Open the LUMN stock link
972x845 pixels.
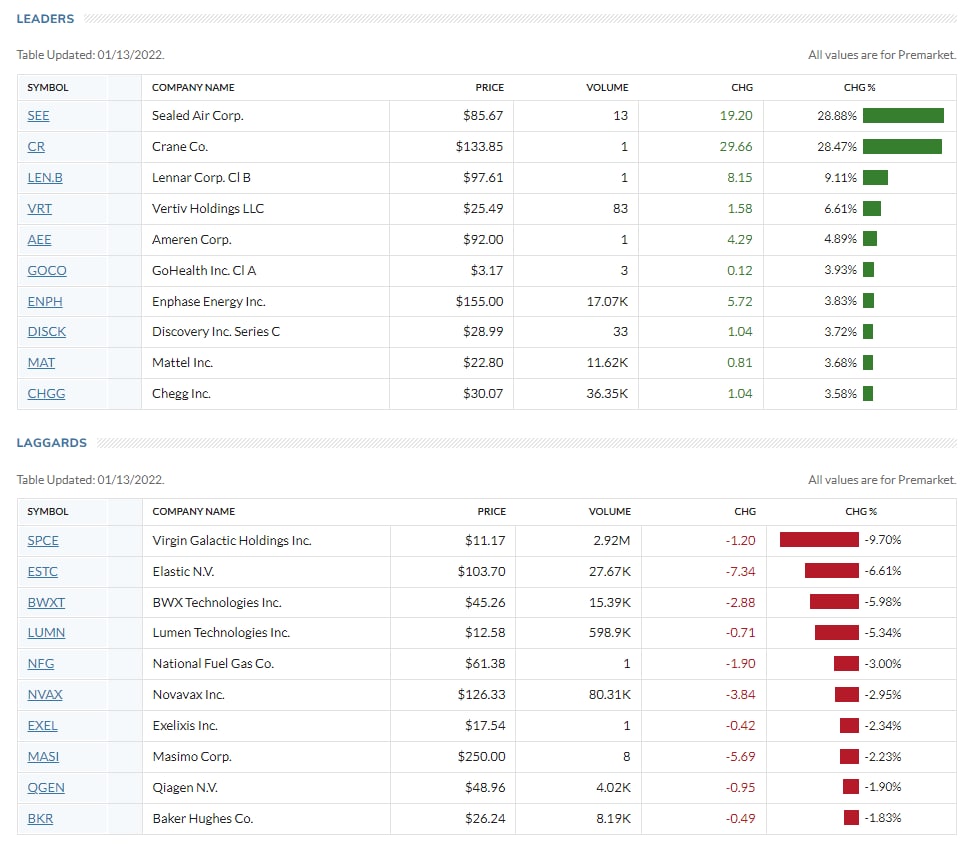click(x=46, y=633)
